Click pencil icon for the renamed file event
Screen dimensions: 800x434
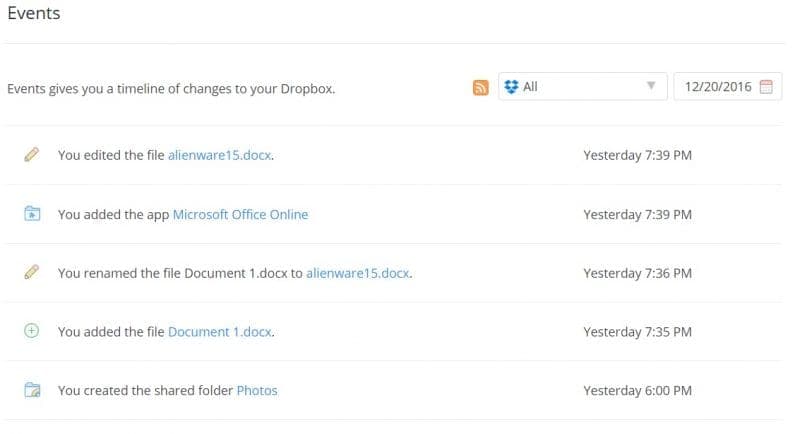point(32,272)
